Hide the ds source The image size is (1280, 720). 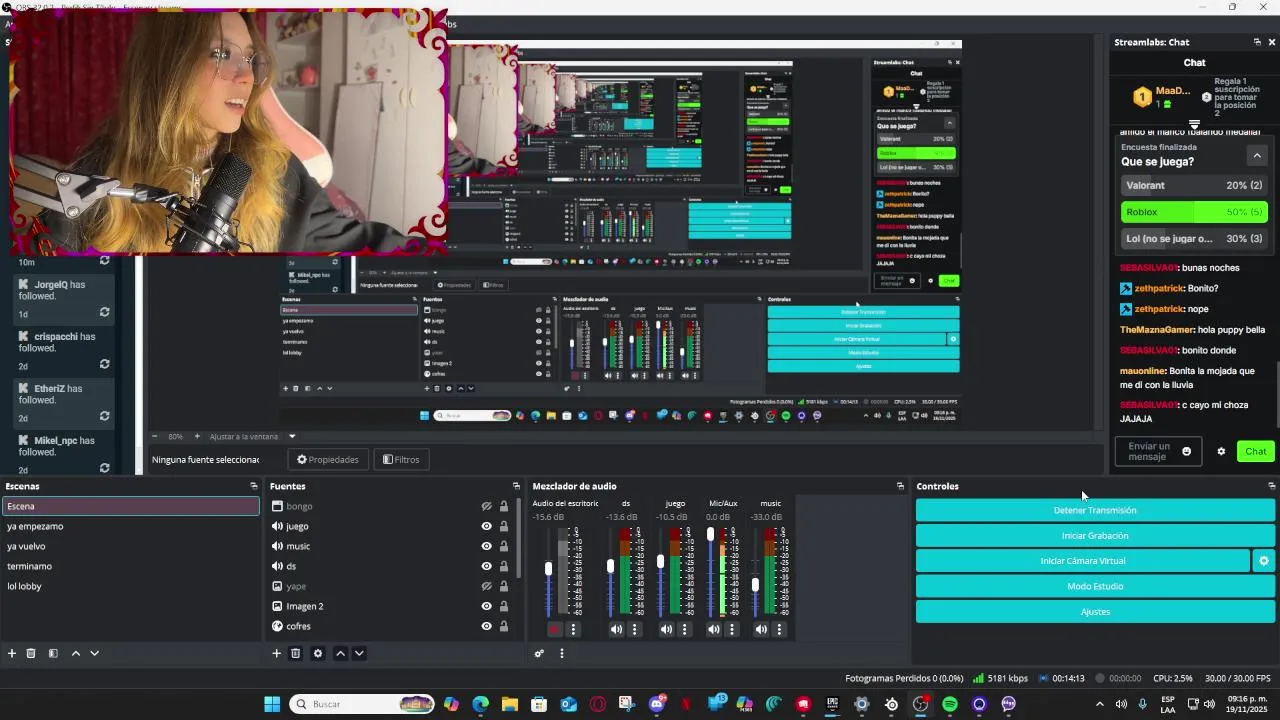coord(486,566)
